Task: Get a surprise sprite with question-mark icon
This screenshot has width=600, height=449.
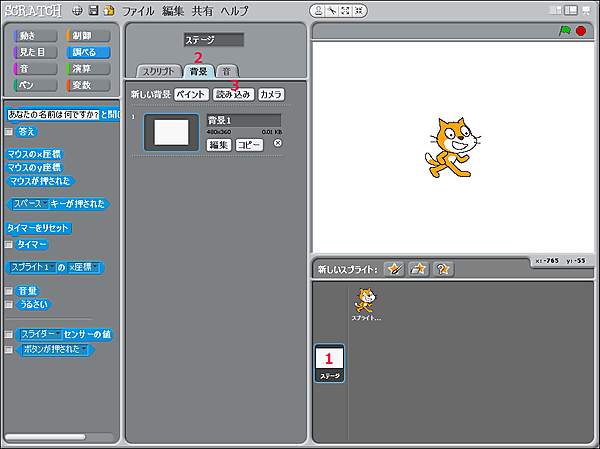Action: (443, 268)
